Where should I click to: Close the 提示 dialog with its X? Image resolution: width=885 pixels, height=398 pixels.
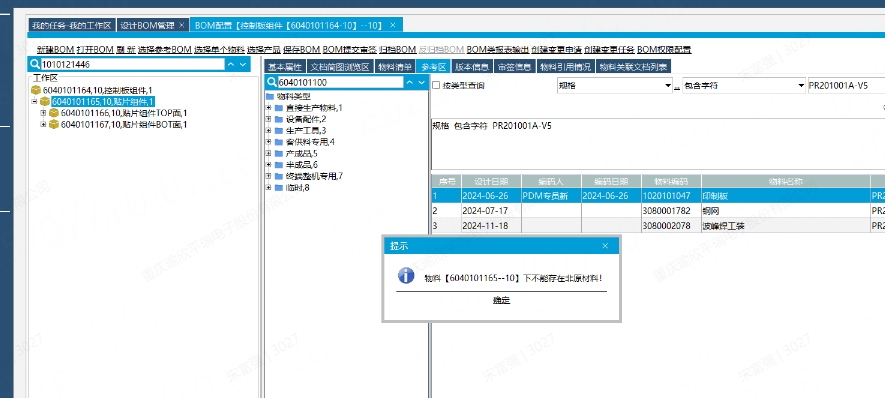pyautogui.click(x=605, y=246)
